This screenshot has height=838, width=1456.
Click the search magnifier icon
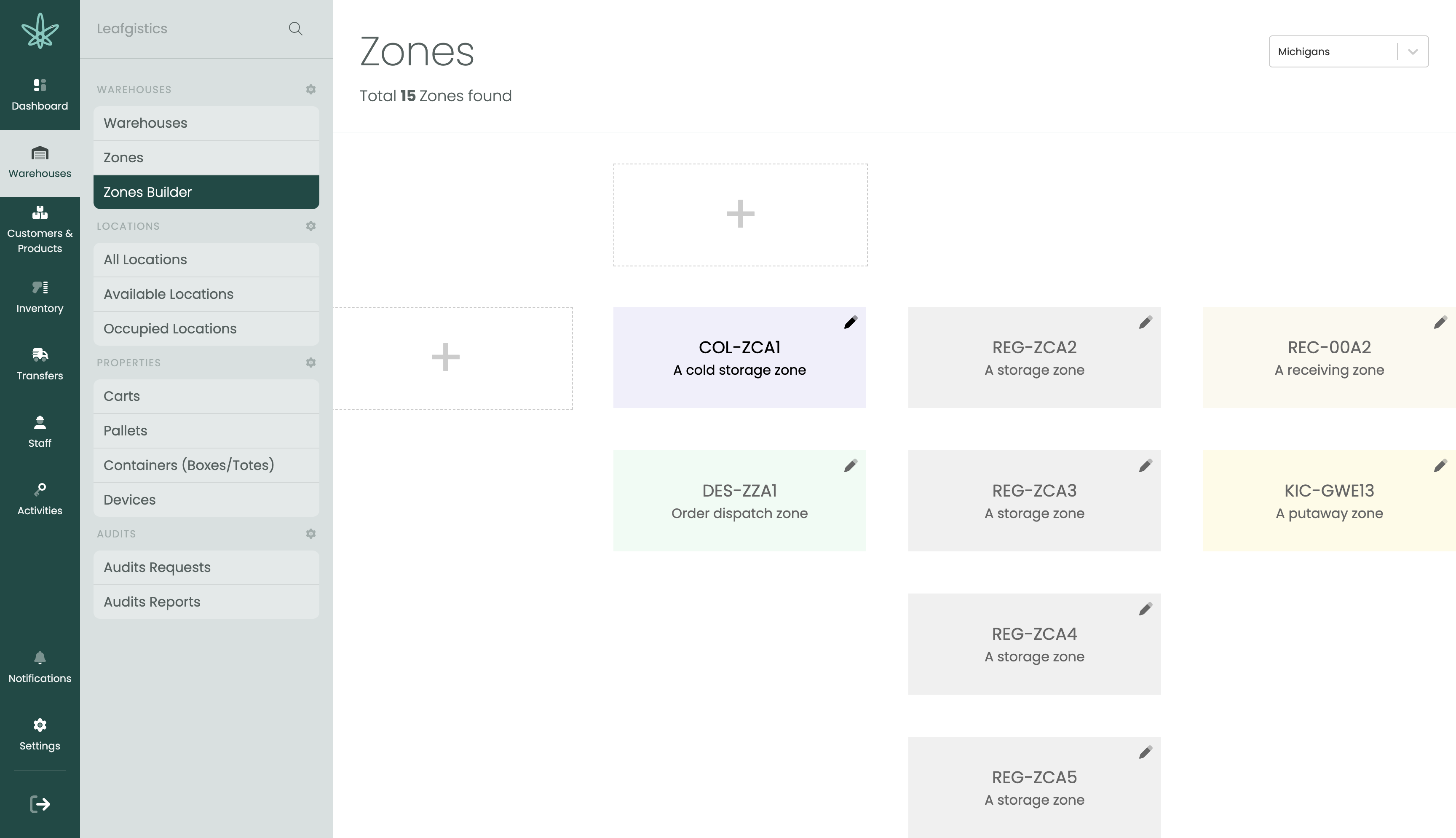pyautogui.click(x=296, y=29)
